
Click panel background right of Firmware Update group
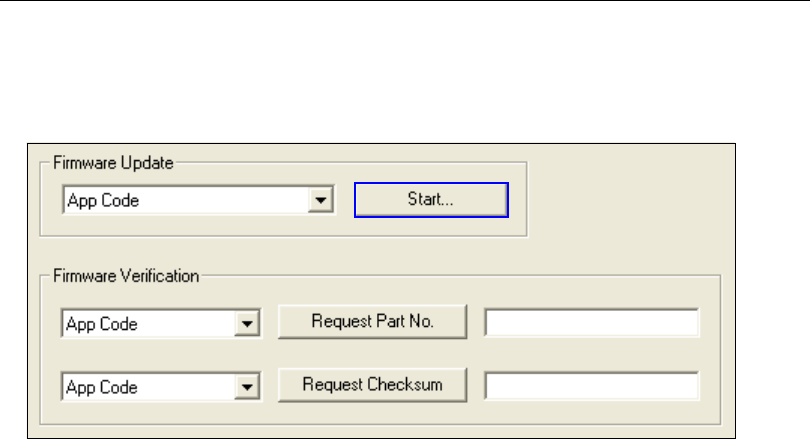(x=630, y=200)
